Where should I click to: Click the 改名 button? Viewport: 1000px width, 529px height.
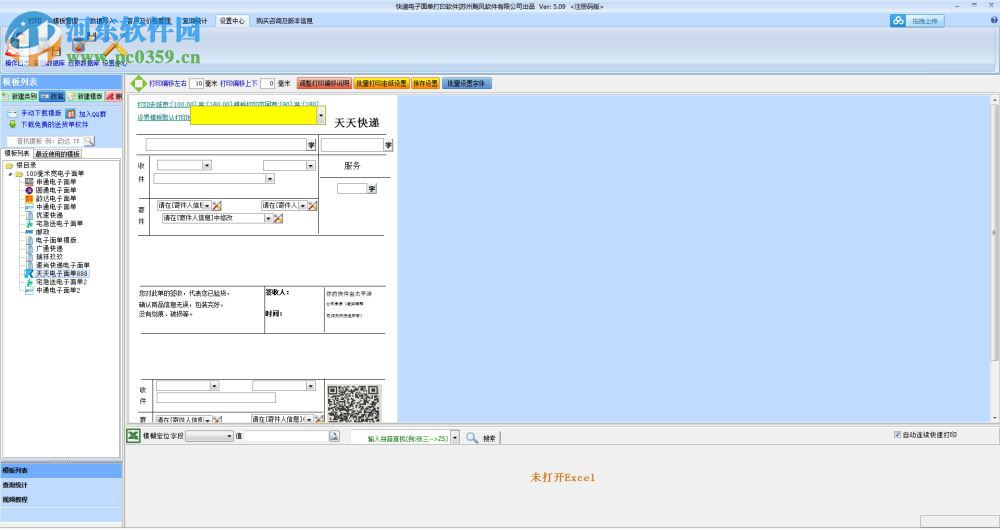(53, 96)
